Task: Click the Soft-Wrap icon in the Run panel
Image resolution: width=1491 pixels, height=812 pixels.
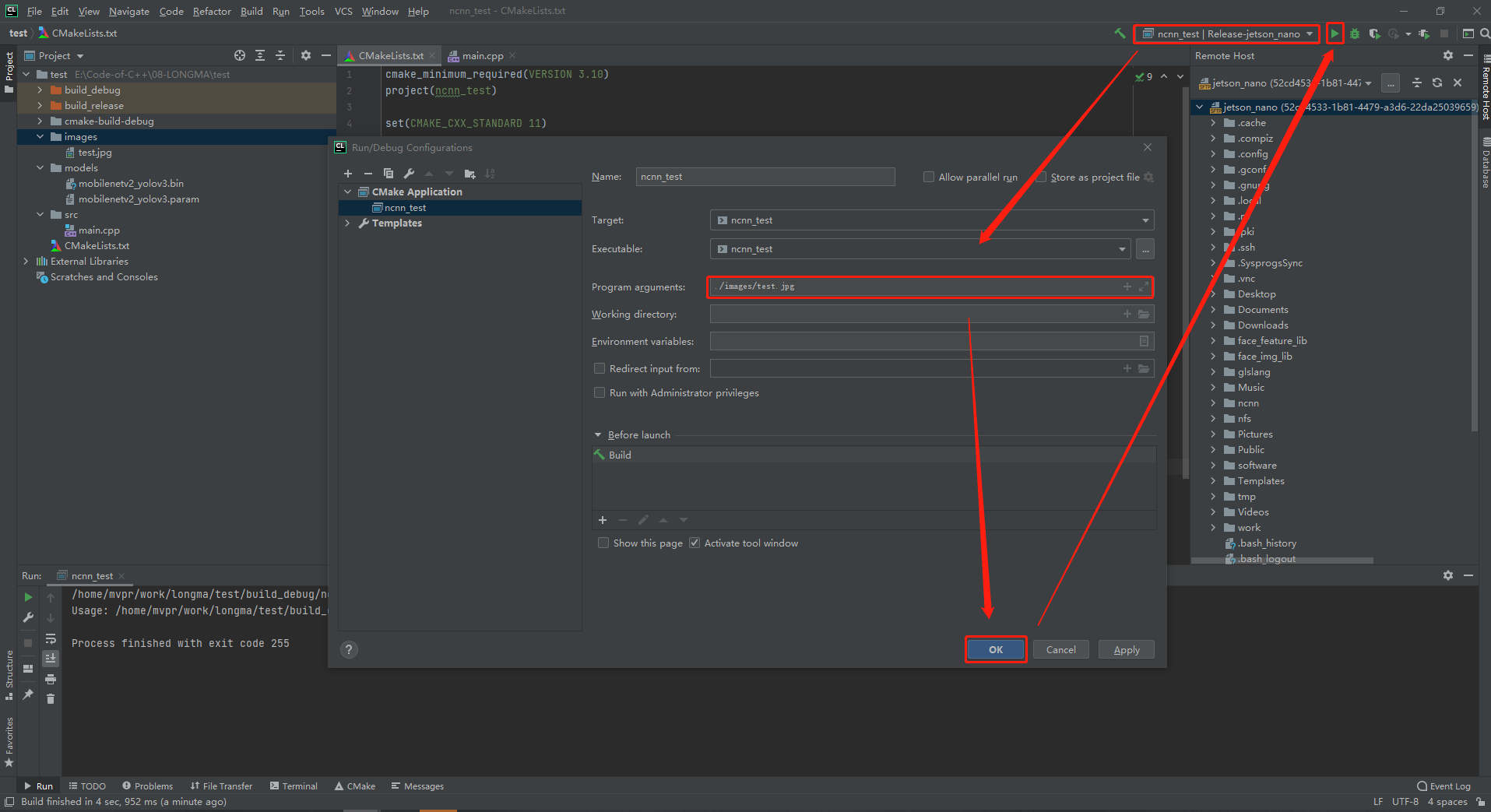Action: coord(51,639)
